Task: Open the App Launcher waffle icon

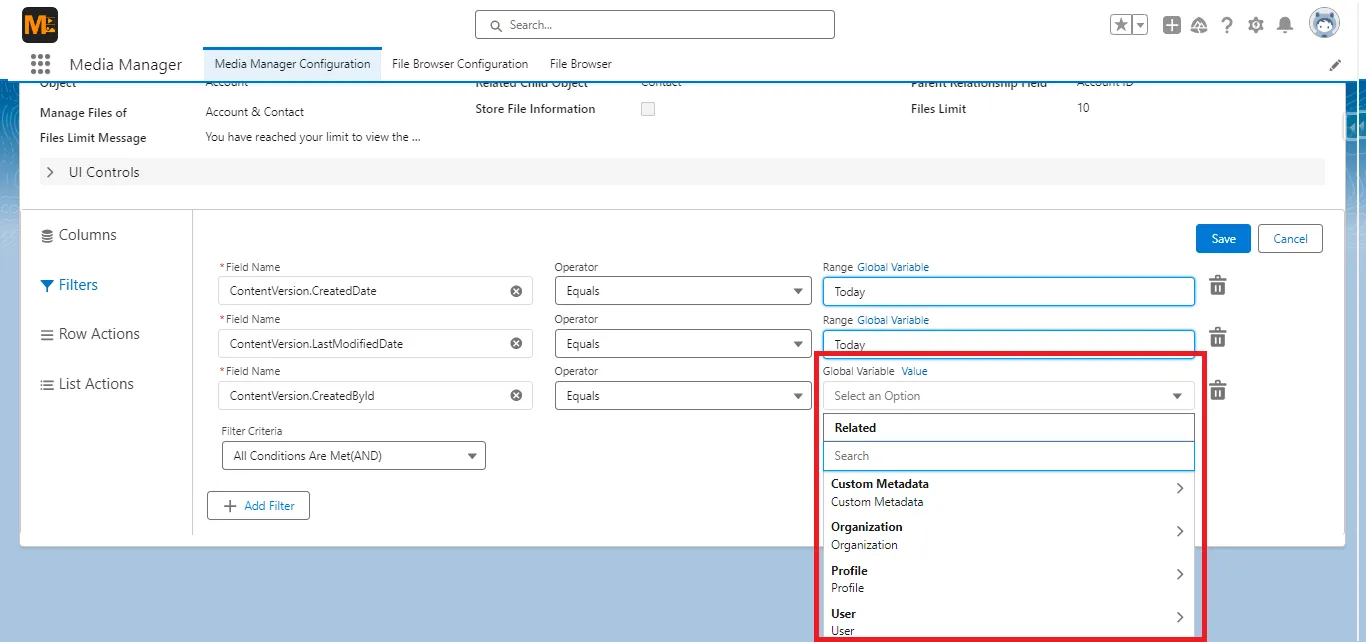Action: pos(40,64)
